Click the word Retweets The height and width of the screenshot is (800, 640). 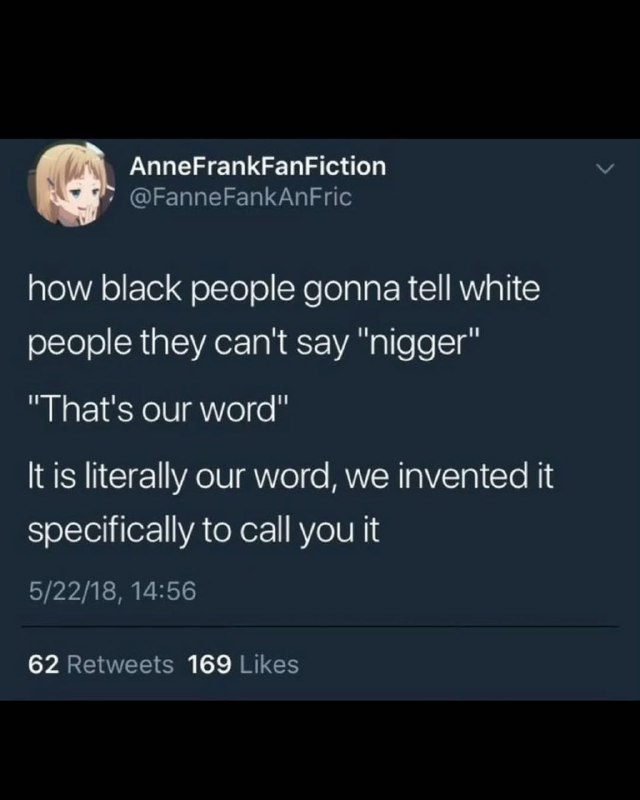pos(120,664)
